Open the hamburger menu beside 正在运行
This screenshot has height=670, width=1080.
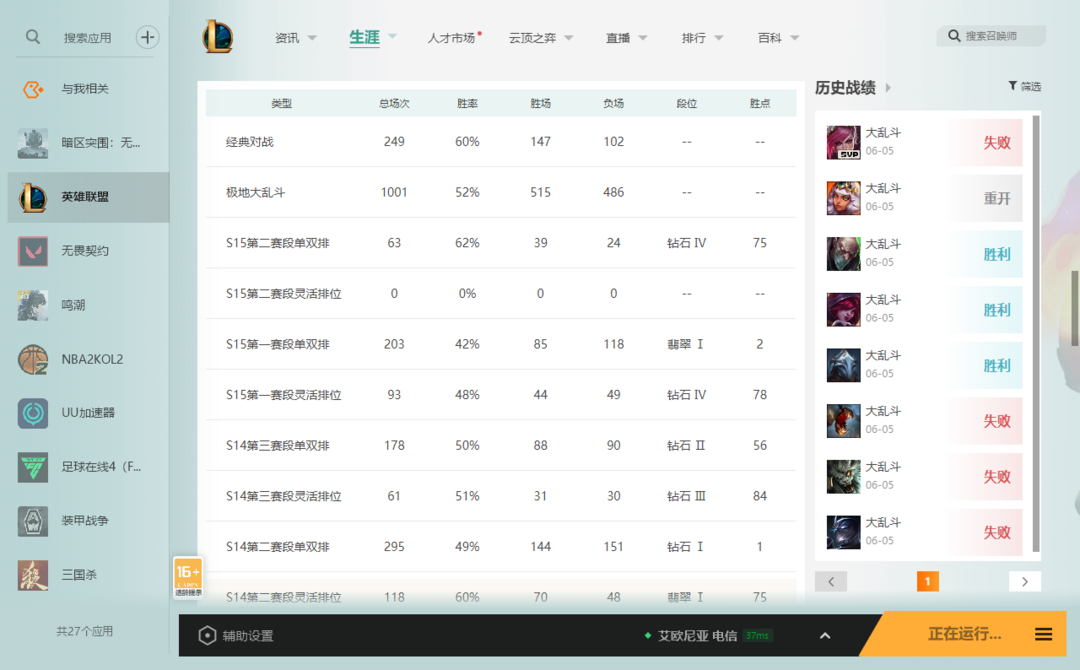coord(1043,634)
